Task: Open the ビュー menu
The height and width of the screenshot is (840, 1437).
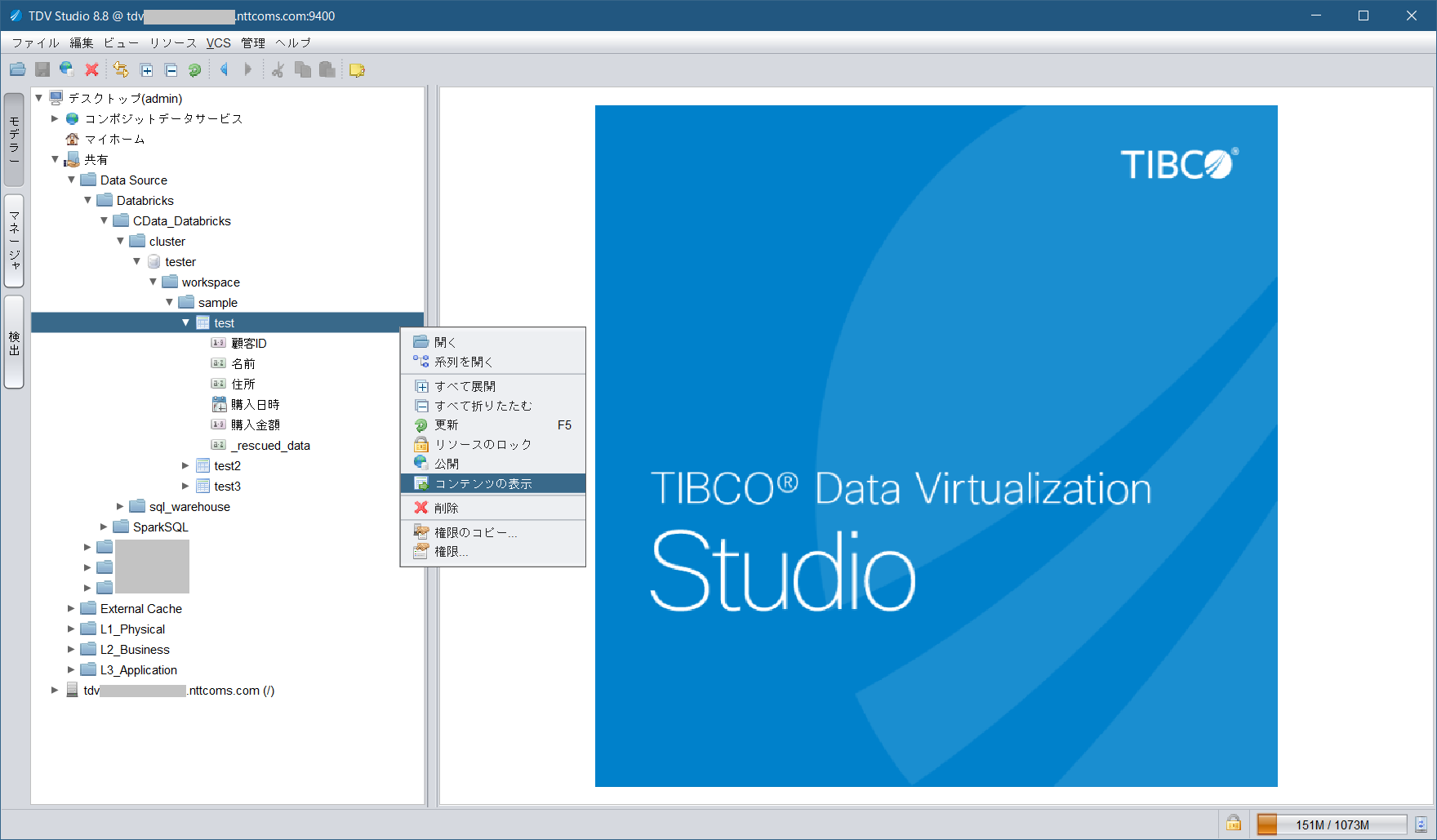Action: pyautogui.click(x=121, y=43)
